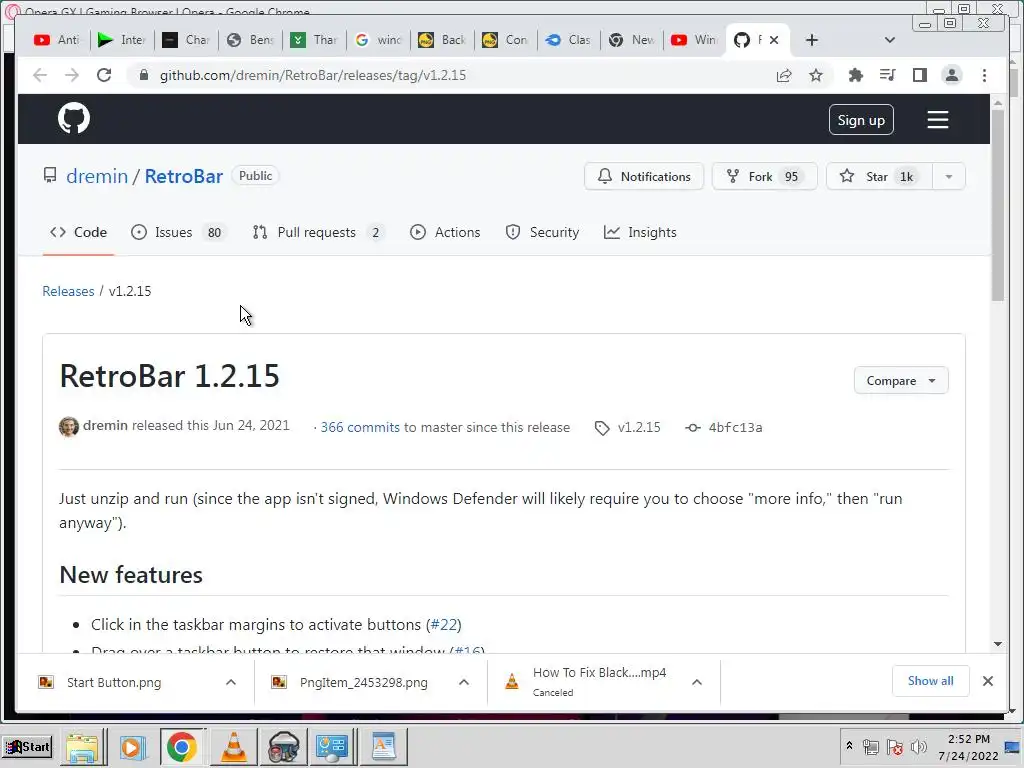1024x768 pixels.
Task: Open the Actions tab
Action: 445,232
